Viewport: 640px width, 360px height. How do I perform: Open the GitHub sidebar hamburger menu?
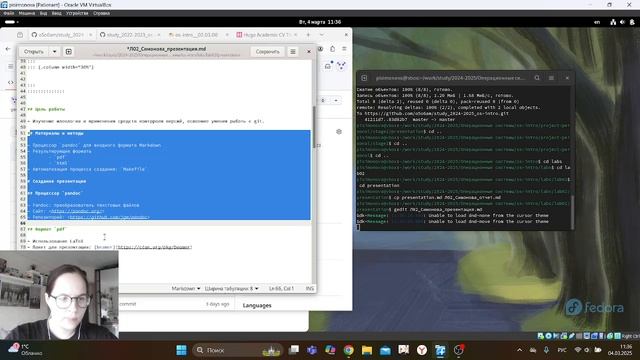coord(11,66)
